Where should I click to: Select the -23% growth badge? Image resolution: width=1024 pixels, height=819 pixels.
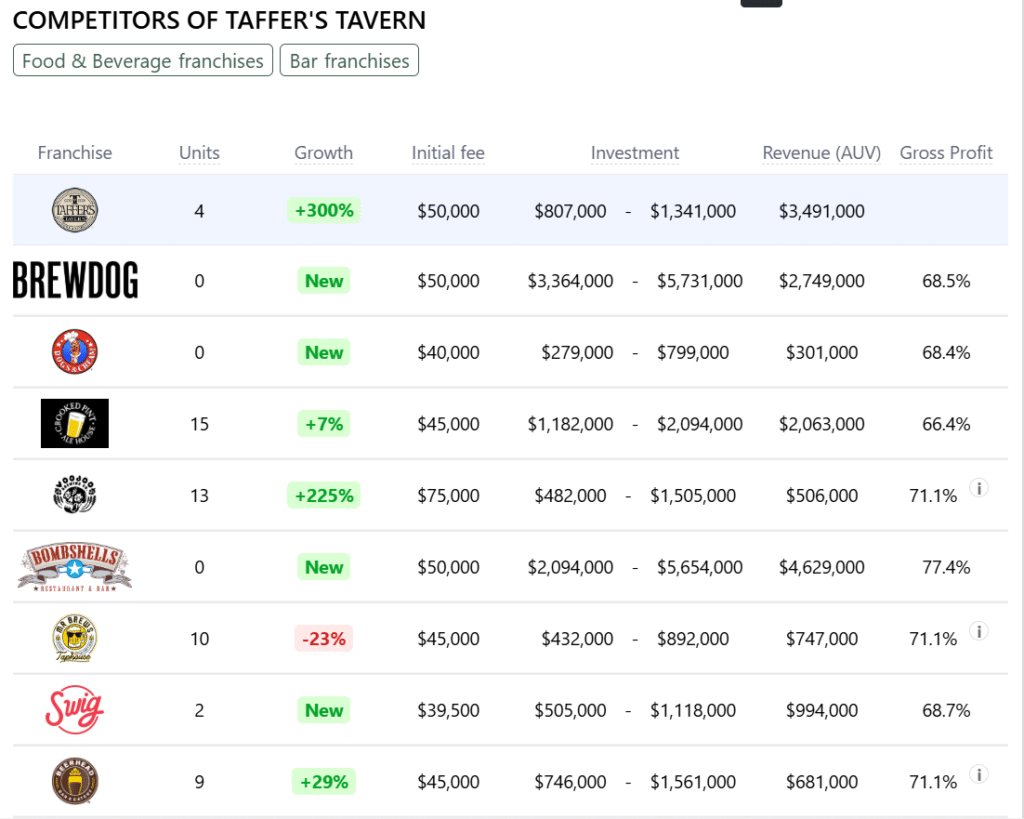point(324,638)
